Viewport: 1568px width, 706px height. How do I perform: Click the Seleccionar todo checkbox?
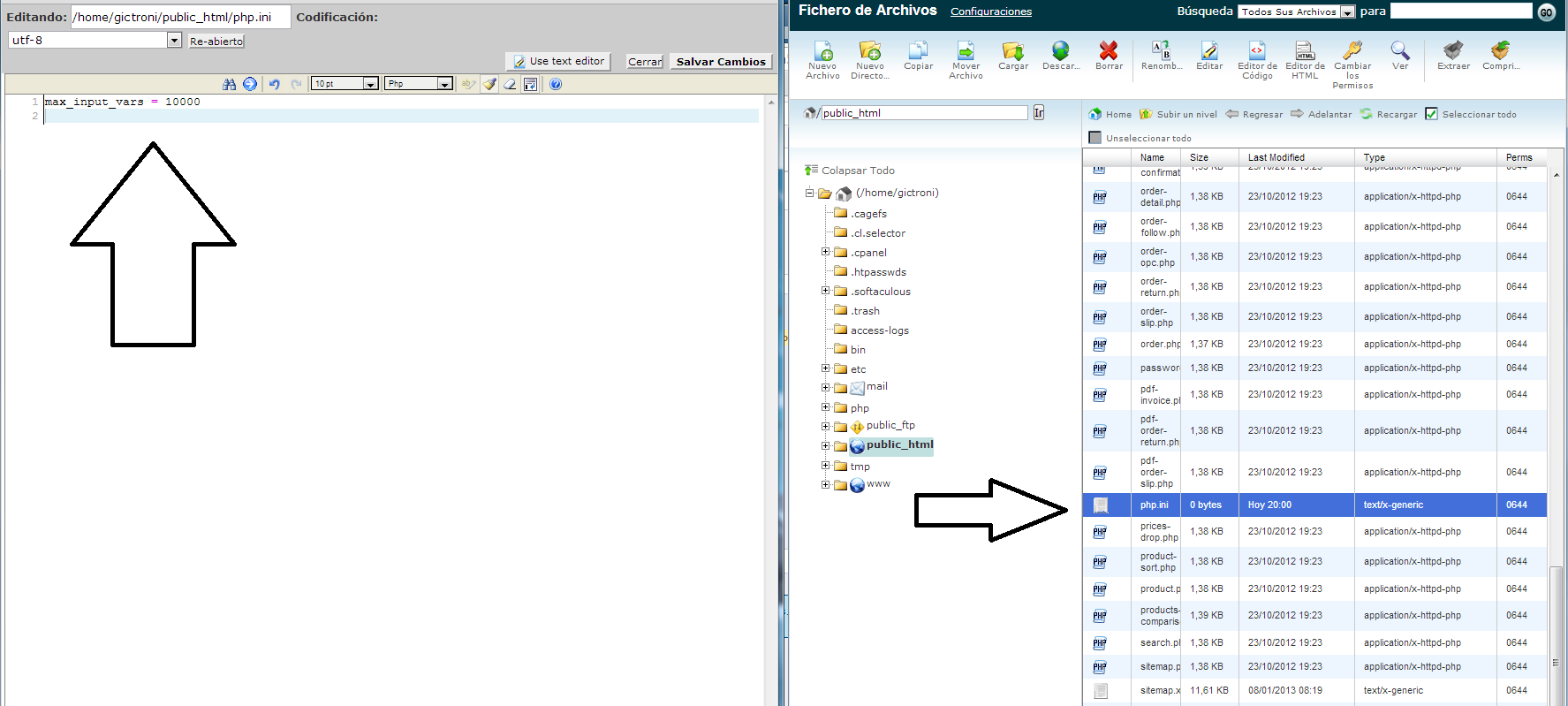[x=1431, y=114]
